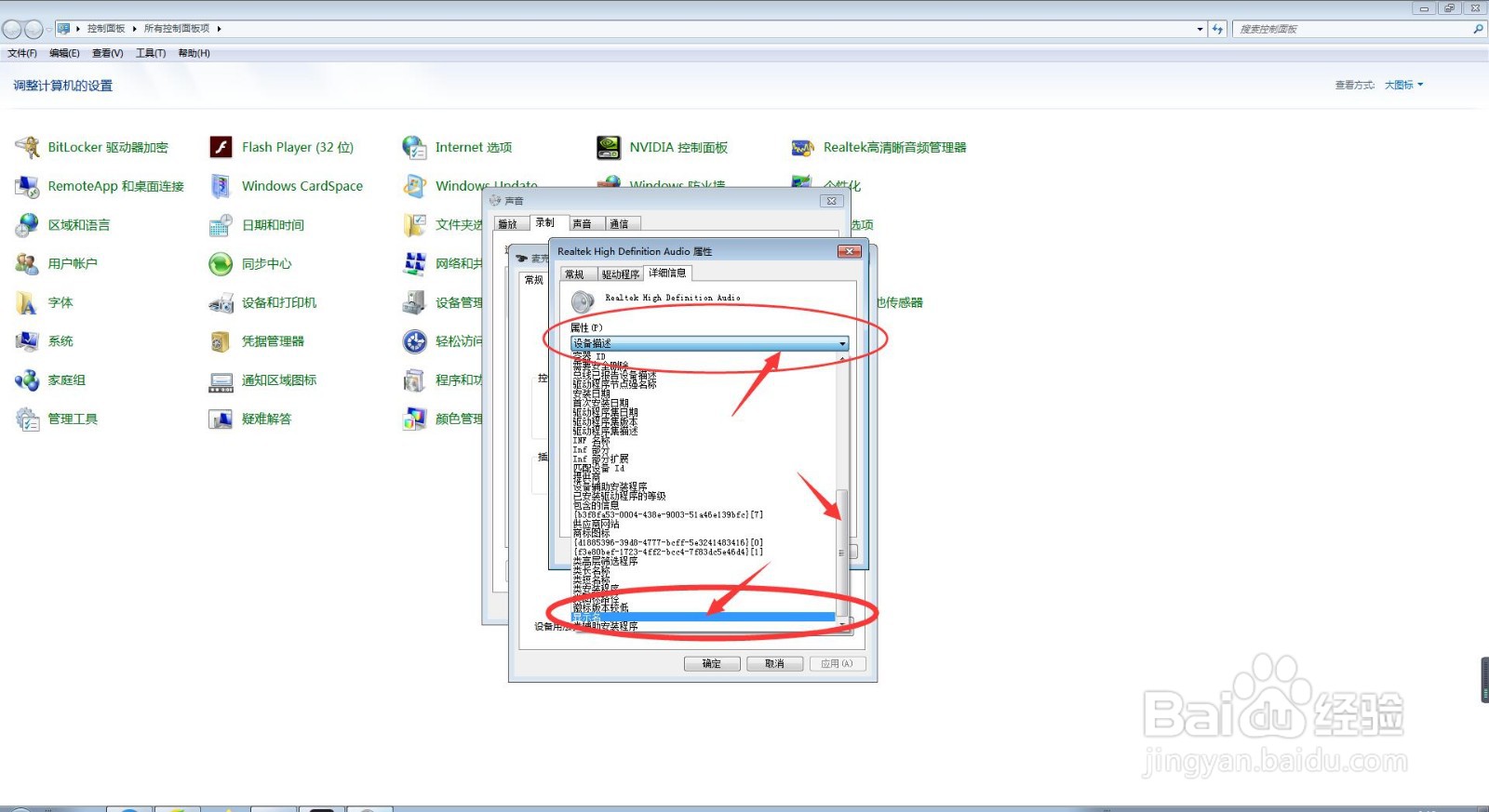Open 区域和语言 icon
This screenshot has height=812, width=1489.
[x=27, y=225]
